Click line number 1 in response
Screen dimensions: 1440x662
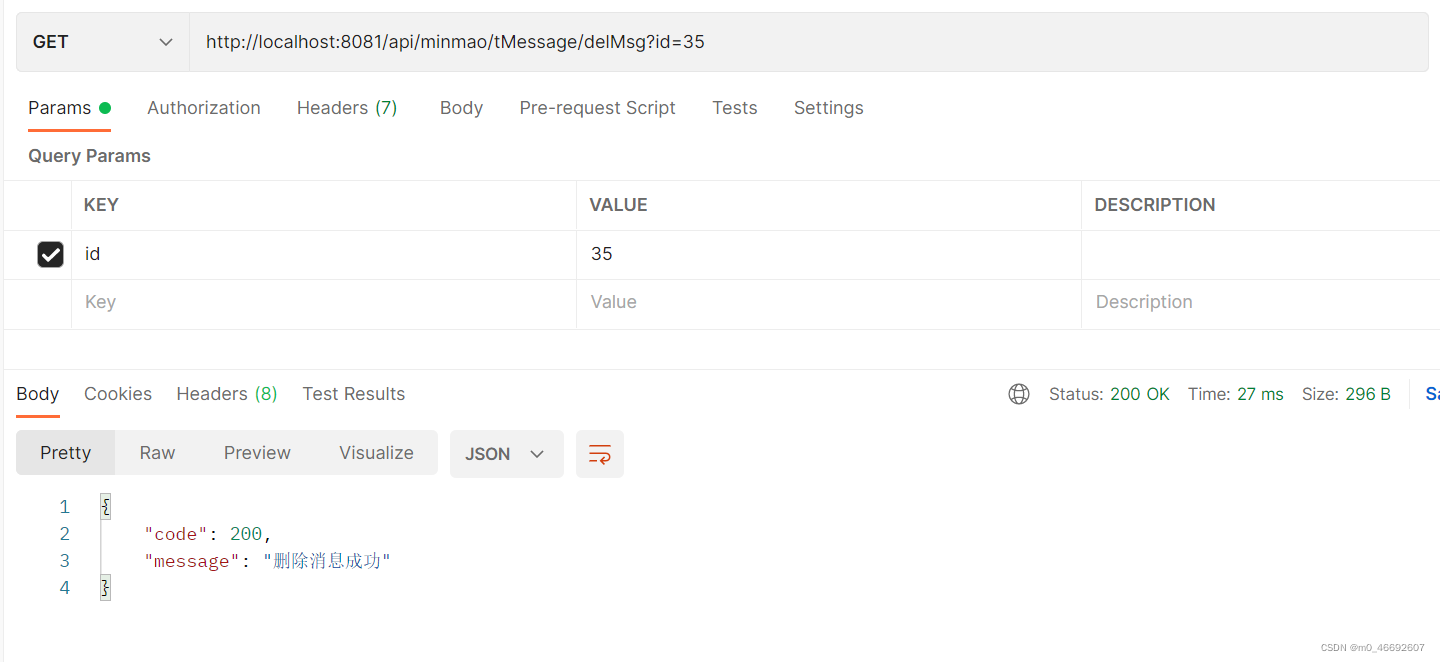65,507
